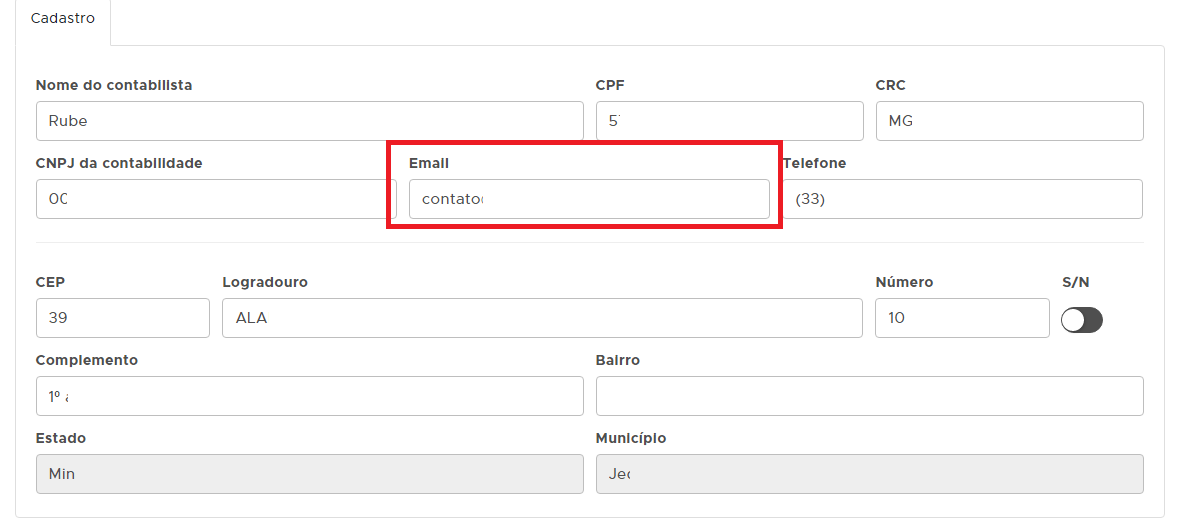Click the CNPJ da contabilidade field
The width and height of the screenshot is (1191, 526).
215,199
